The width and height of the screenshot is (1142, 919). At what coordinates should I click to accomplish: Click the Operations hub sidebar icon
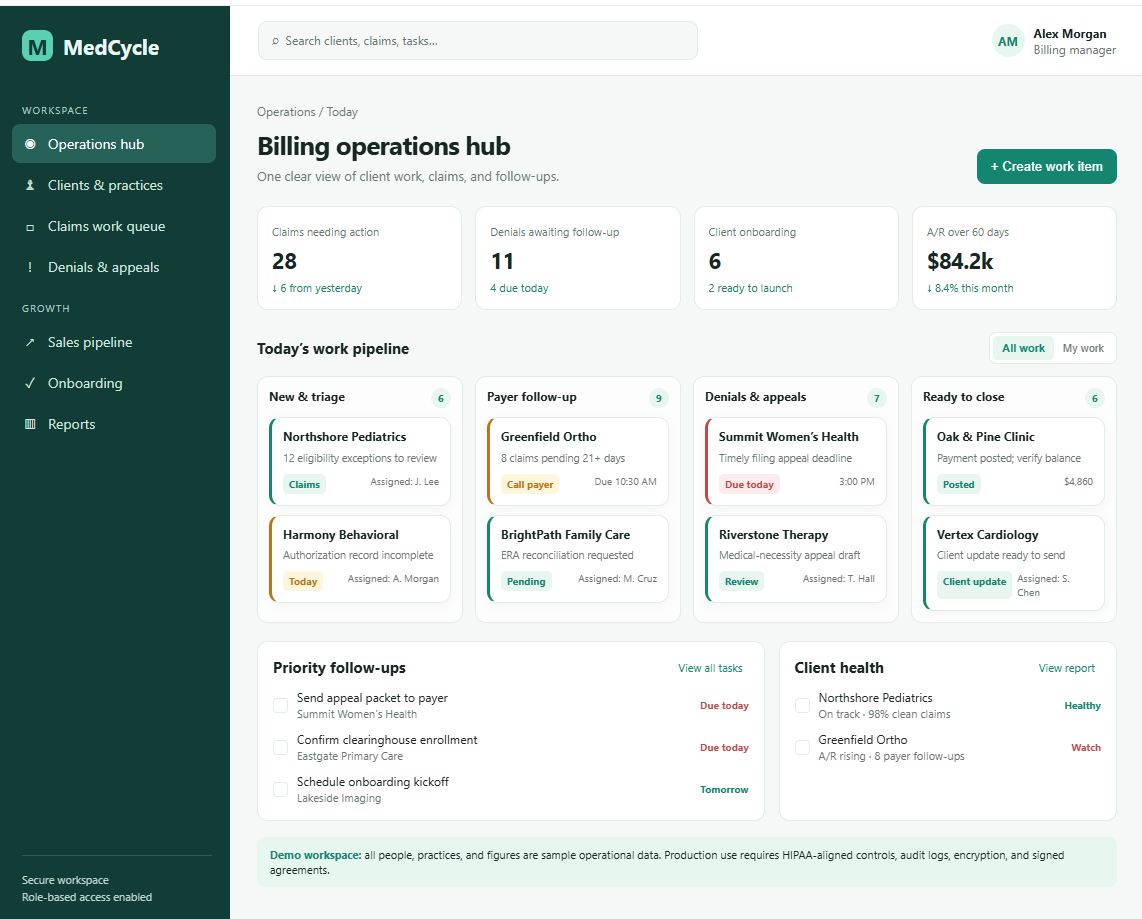[x=30, y=144]
